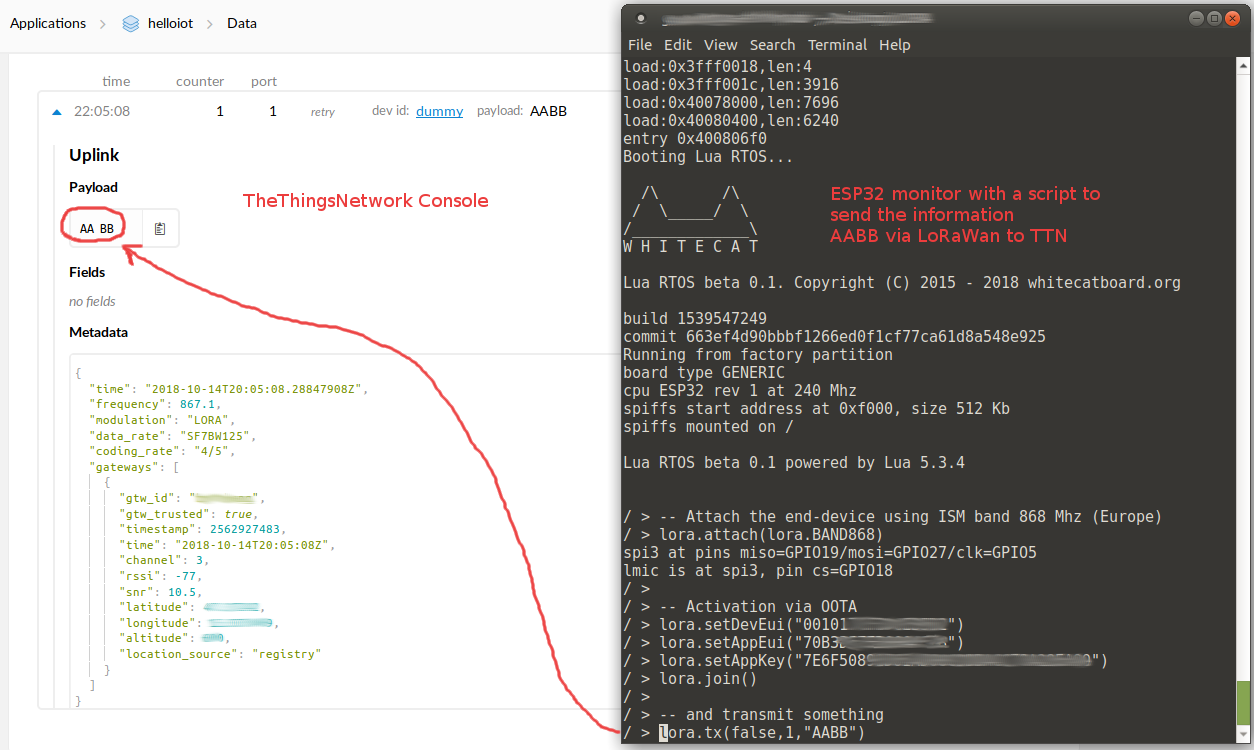Open the terminal File menu
This screenshot has width=1254, height=750.
click(x=640, y=45)
